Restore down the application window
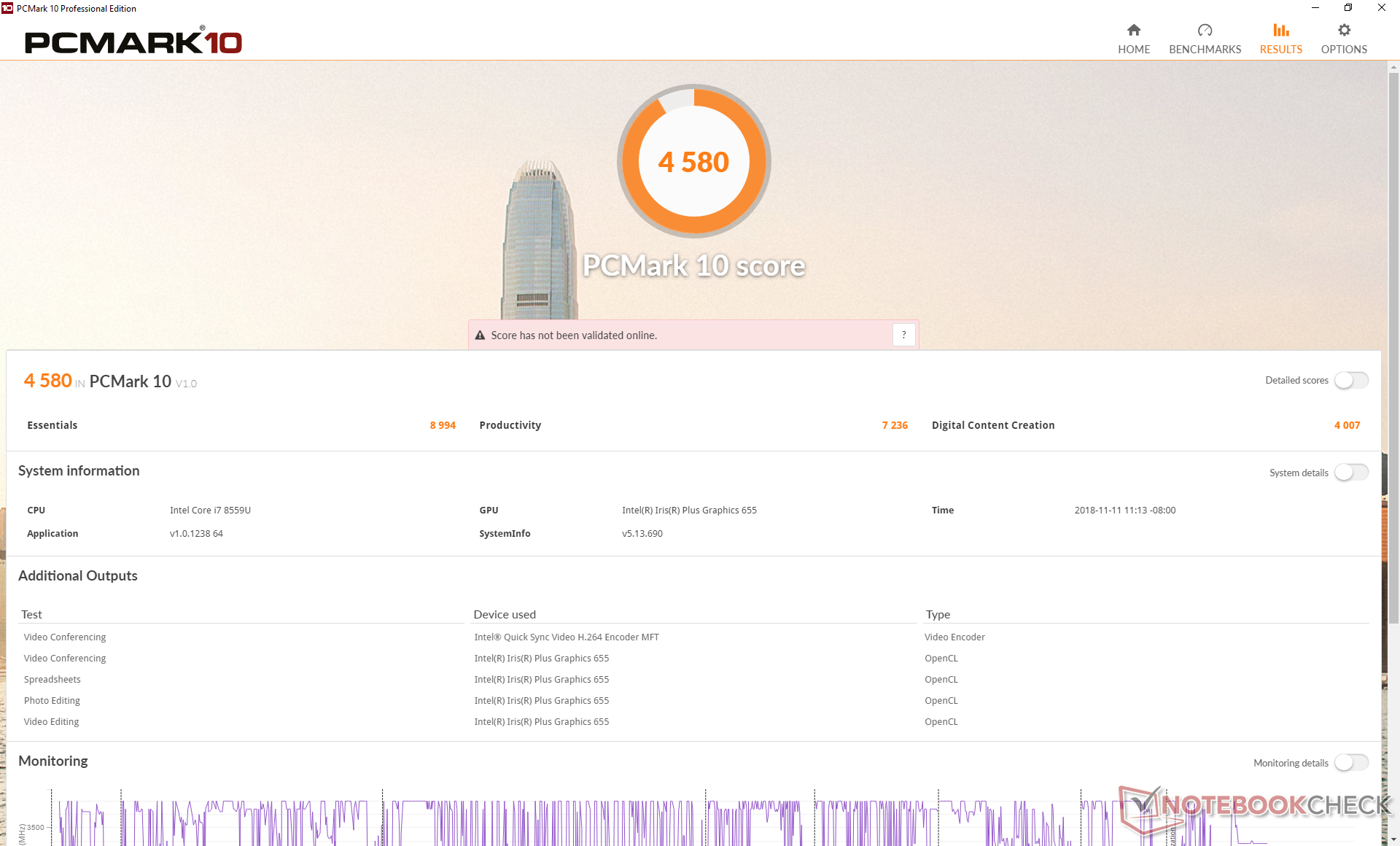Viewport: 1400px width, 846px height. (1347, 8)
